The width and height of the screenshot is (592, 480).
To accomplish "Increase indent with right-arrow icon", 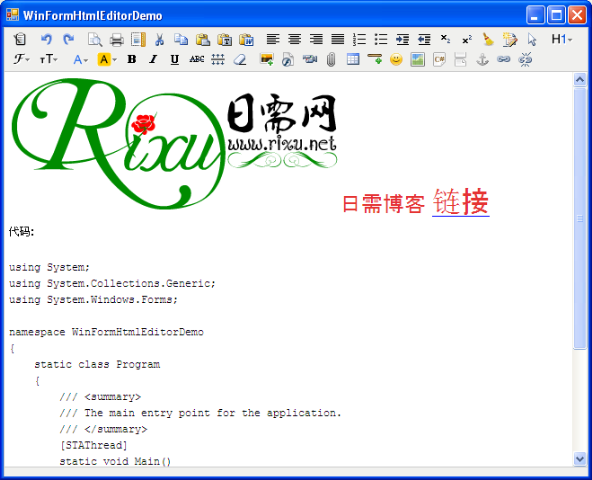I will point(402,39).
